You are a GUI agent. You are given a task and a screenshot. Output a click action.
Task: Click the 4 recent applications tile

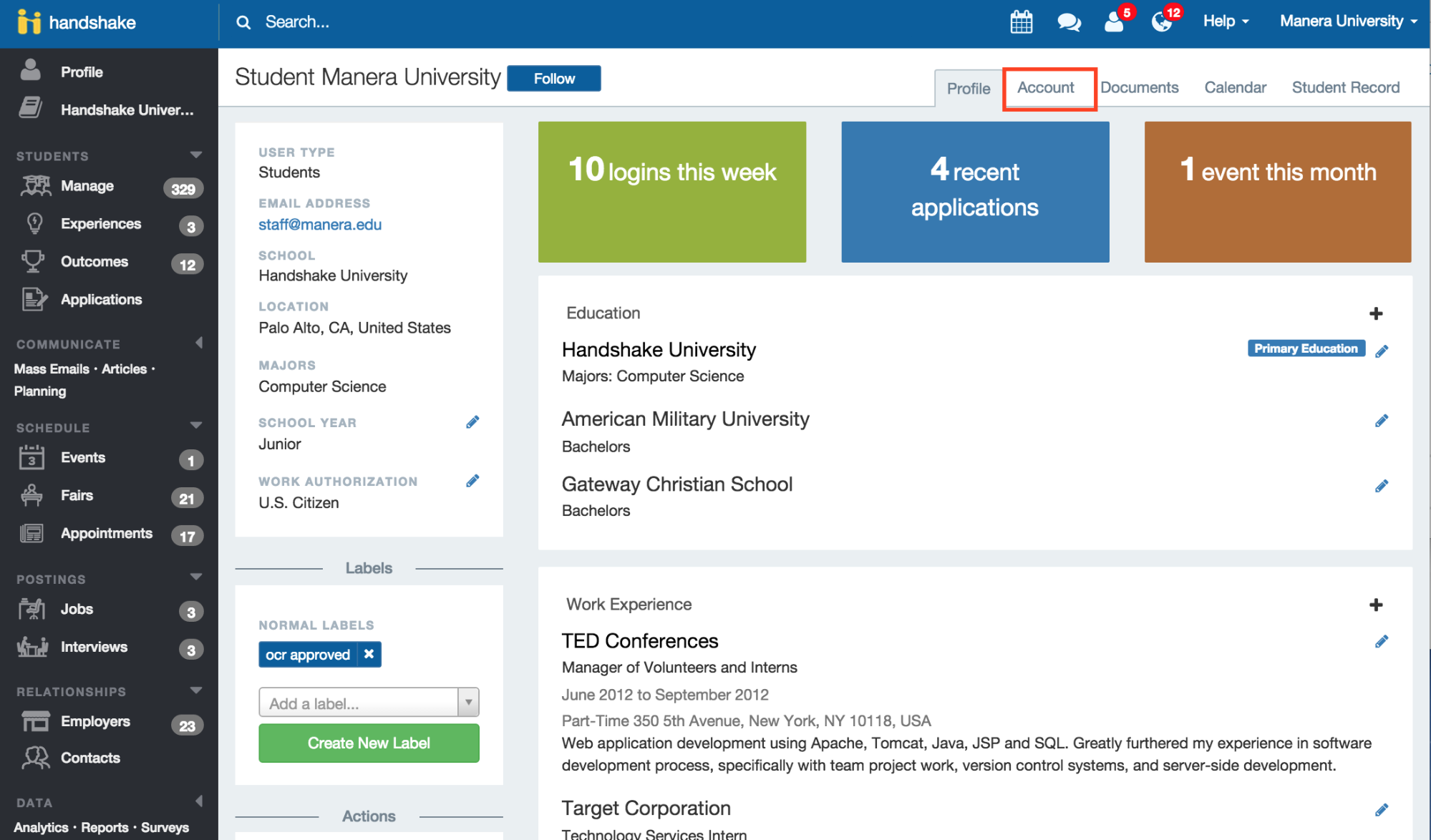point(975,192)
